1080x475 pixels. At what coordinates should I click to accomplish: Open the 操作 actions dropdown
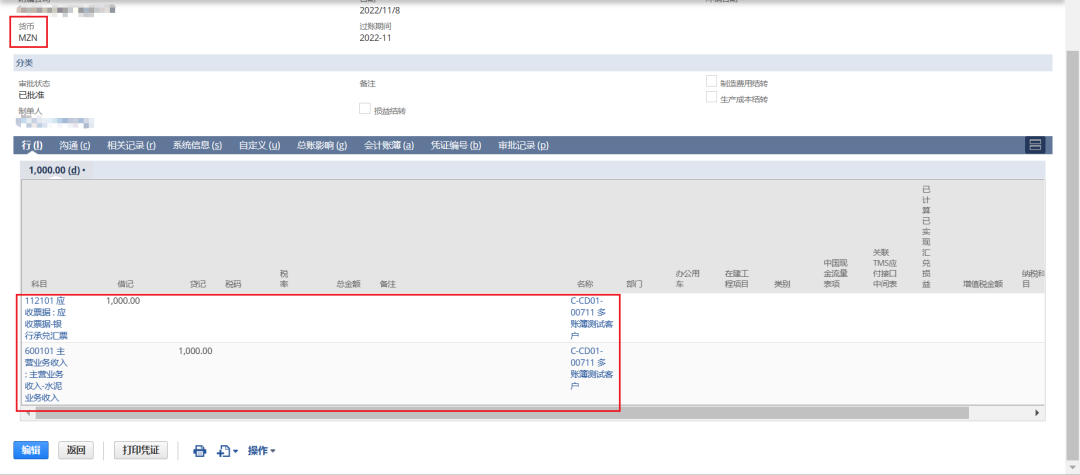tap(261, 451)
